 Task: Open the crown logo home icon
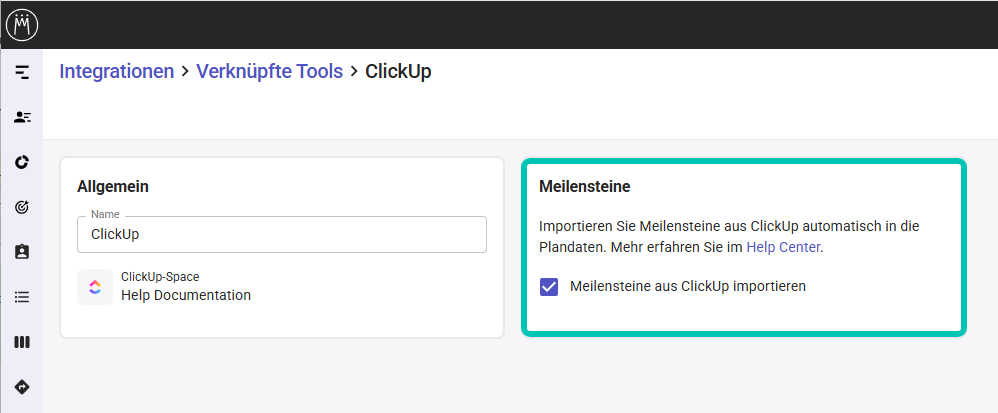(x=22, y=25)
